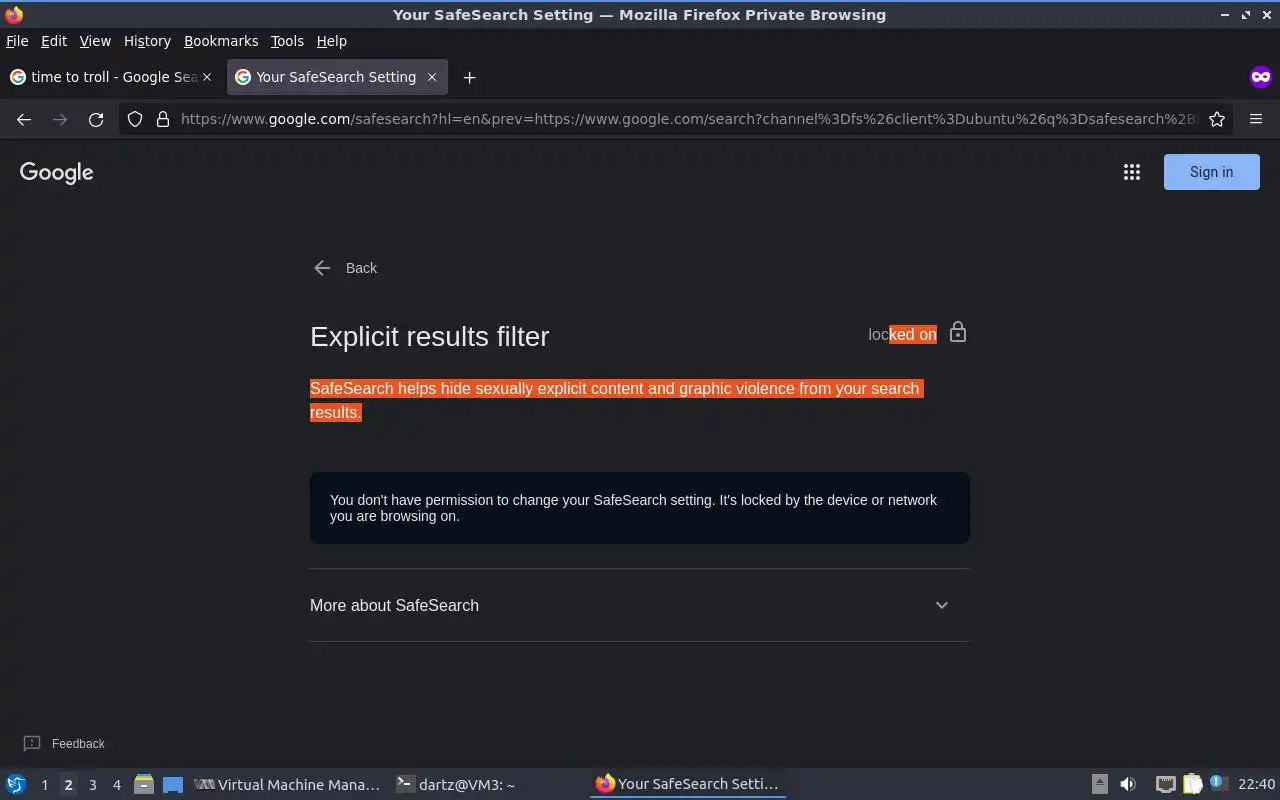Click the private browsing mask icon
This screenshot has width=1280, height=800.
pyautogui.click(x=1260, y=77)
